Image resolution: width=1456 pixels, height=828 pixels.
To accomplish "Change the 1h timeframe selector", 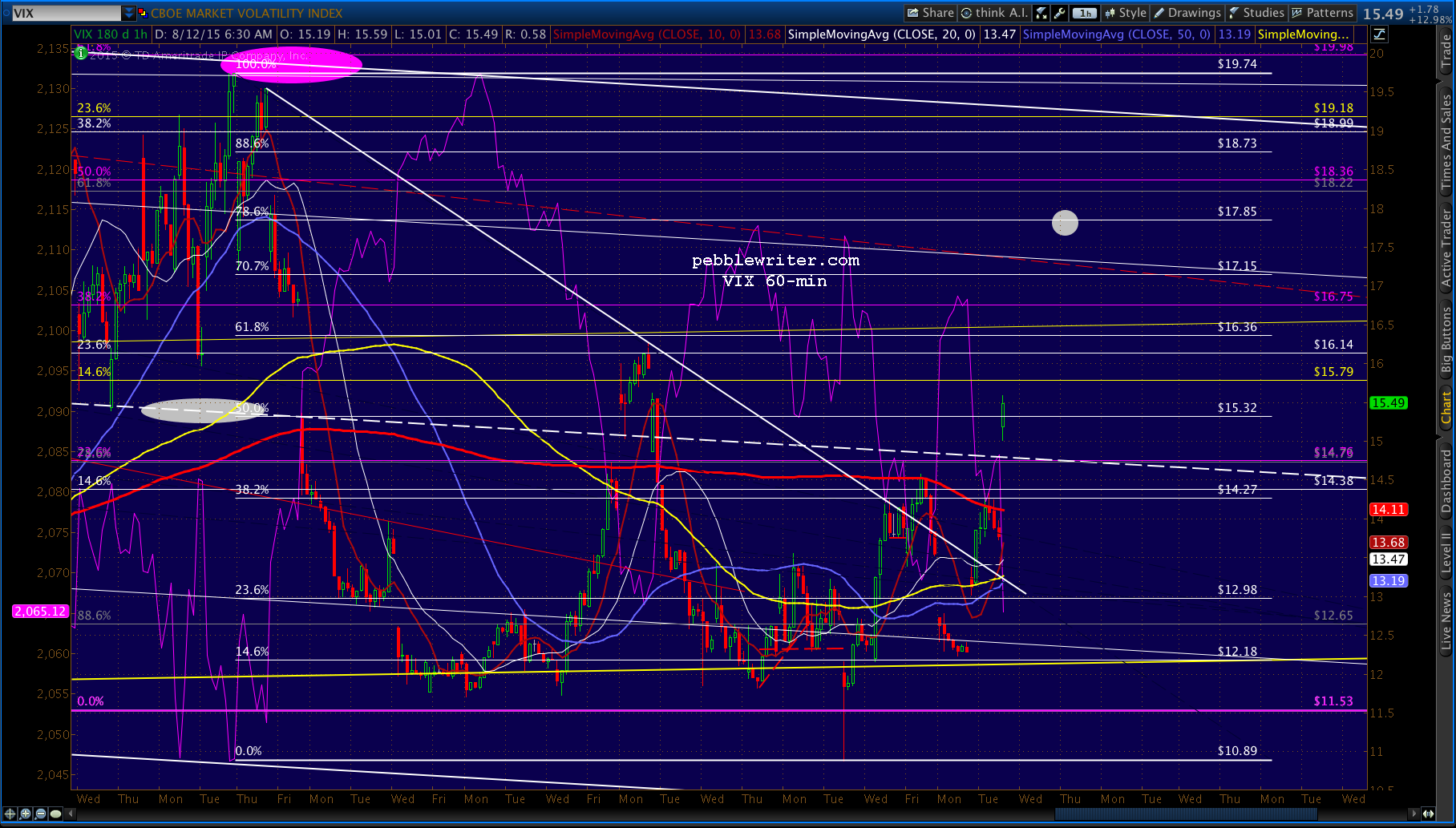I will click(x=1085, y=13).
